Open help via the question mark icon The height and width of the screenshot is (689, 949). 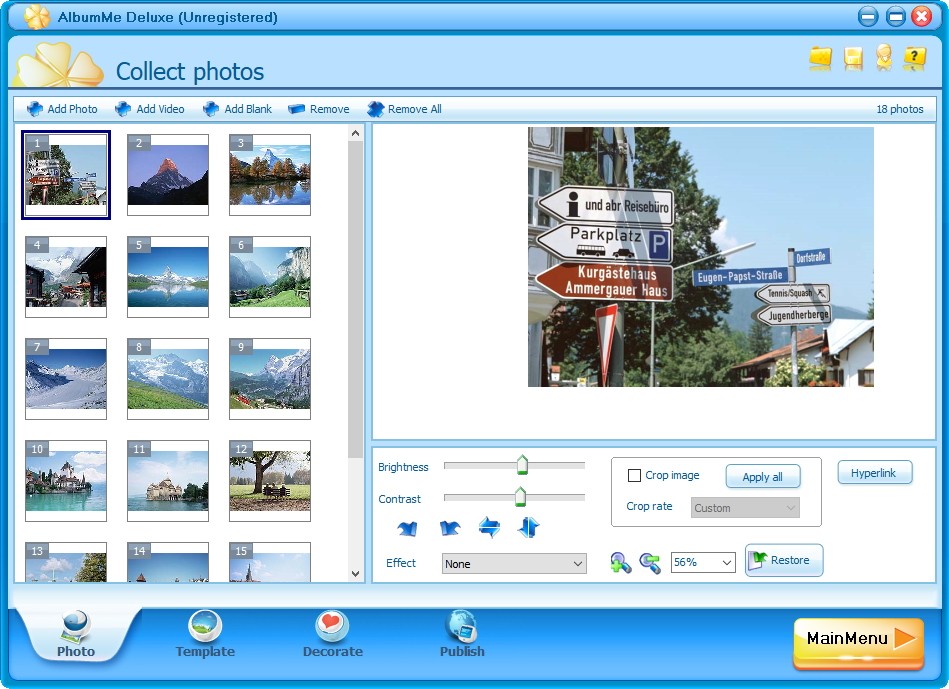(x=915, y=58)
